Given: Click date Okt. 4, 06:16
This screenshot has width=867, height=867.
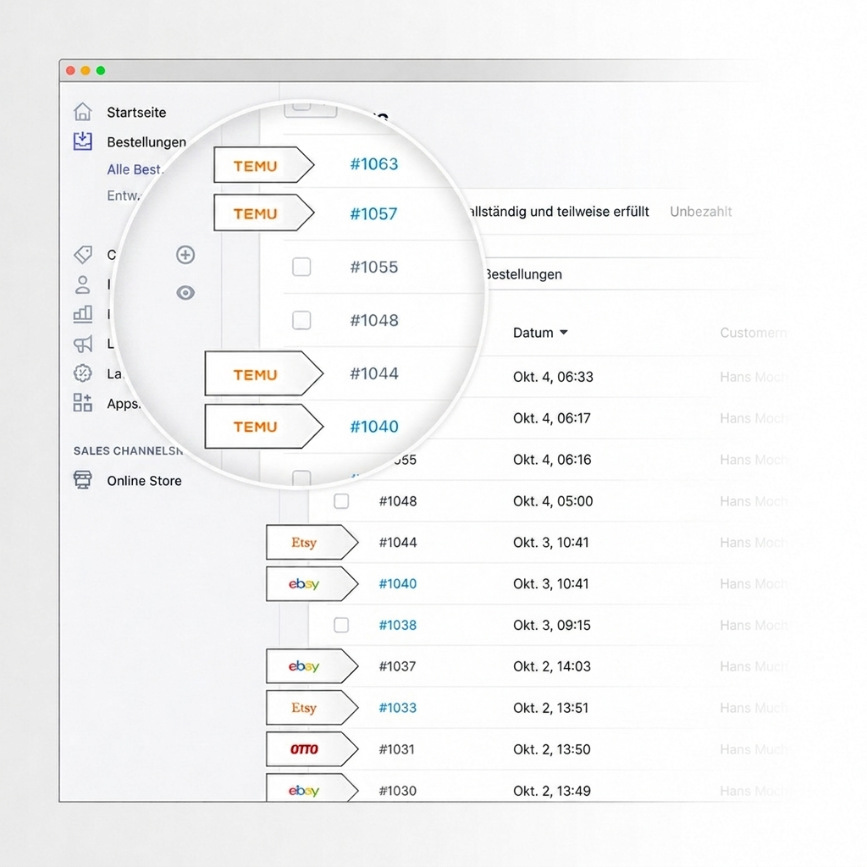Looking at the screenshot, I should [x=552, y=459].
